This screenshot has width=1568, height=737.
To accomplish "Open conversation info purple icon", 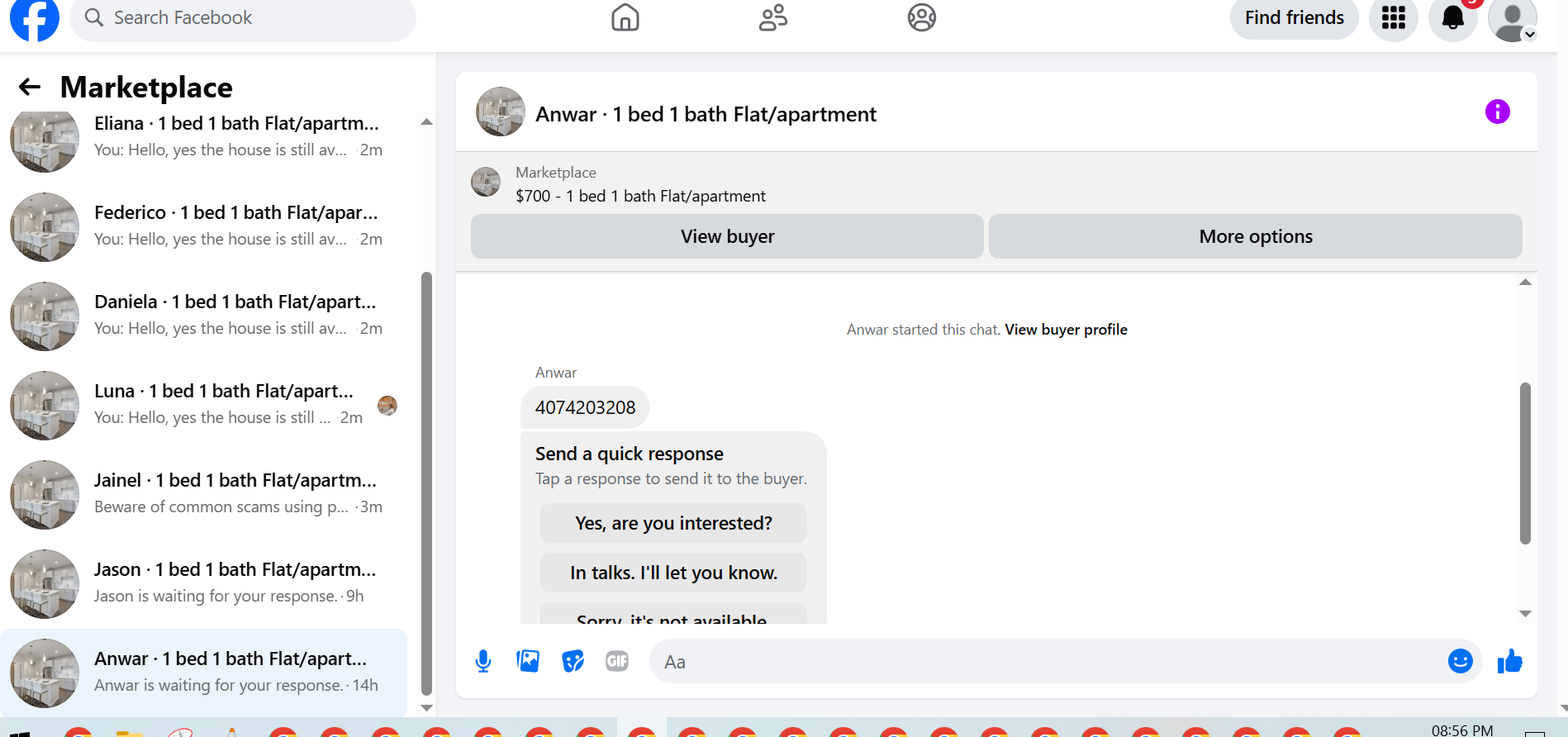I will point(1498,112).
